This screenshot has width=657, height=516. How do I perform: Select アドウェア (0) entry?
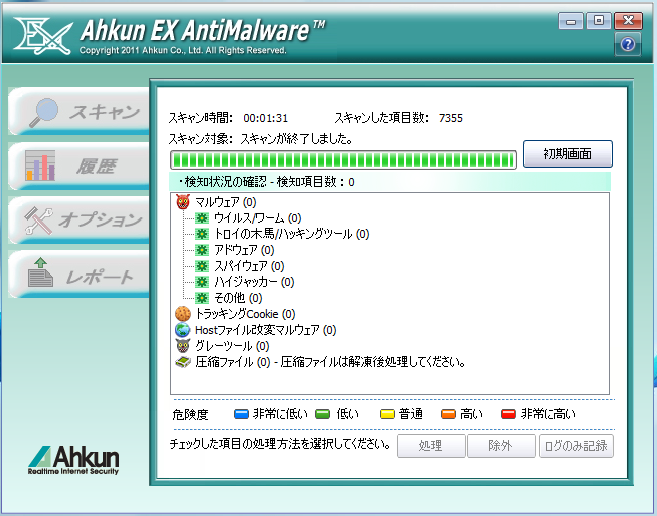point(244,250)
